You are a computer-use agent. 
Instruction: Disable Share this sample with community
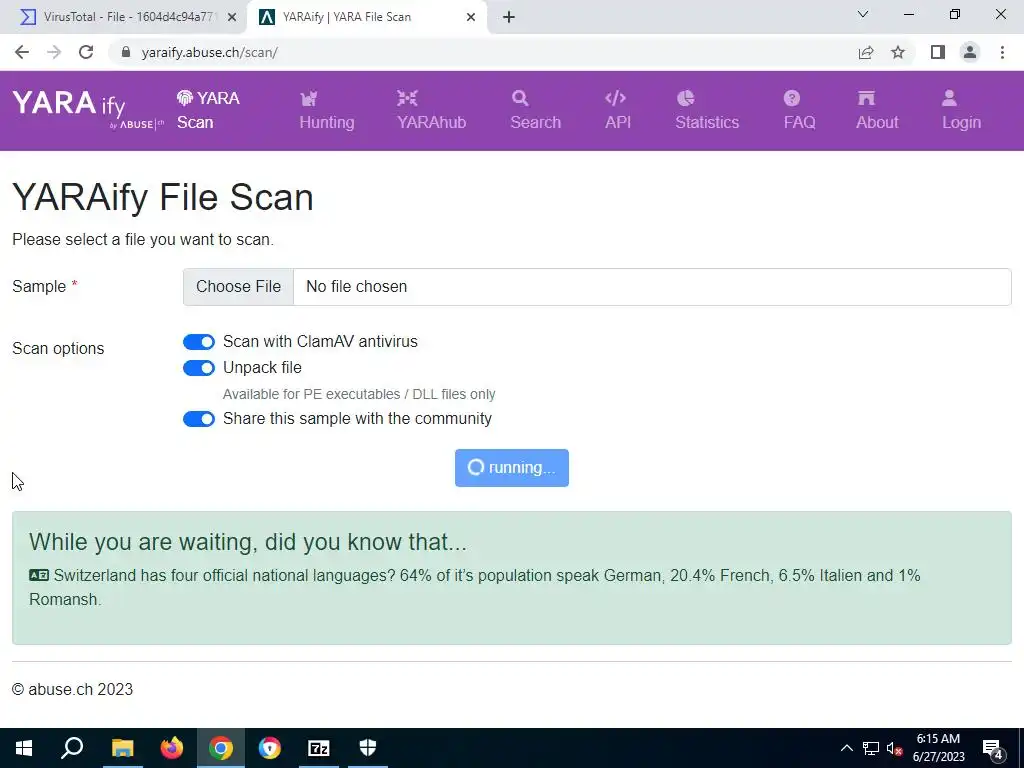199,419
